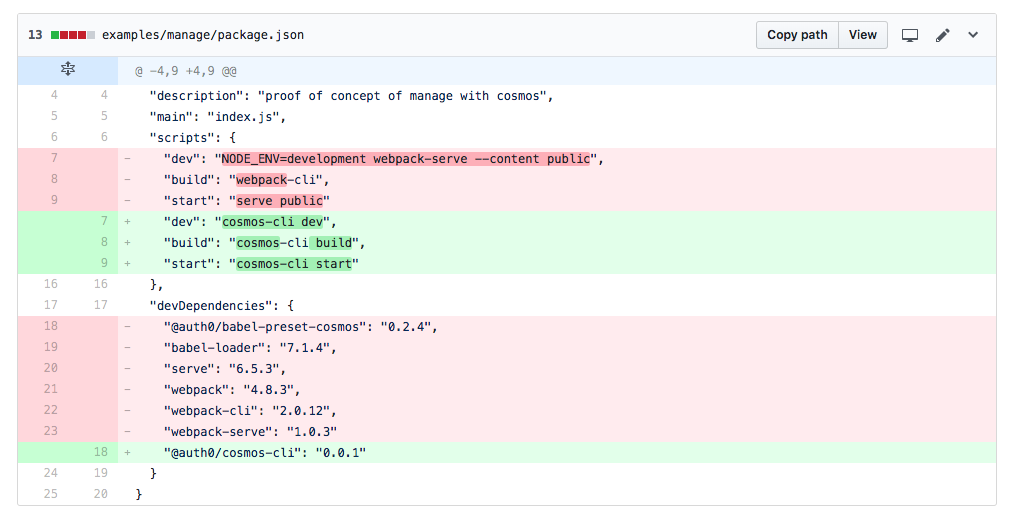Click old line number 16
The image size is (1014, 518).
coord(50,284)
